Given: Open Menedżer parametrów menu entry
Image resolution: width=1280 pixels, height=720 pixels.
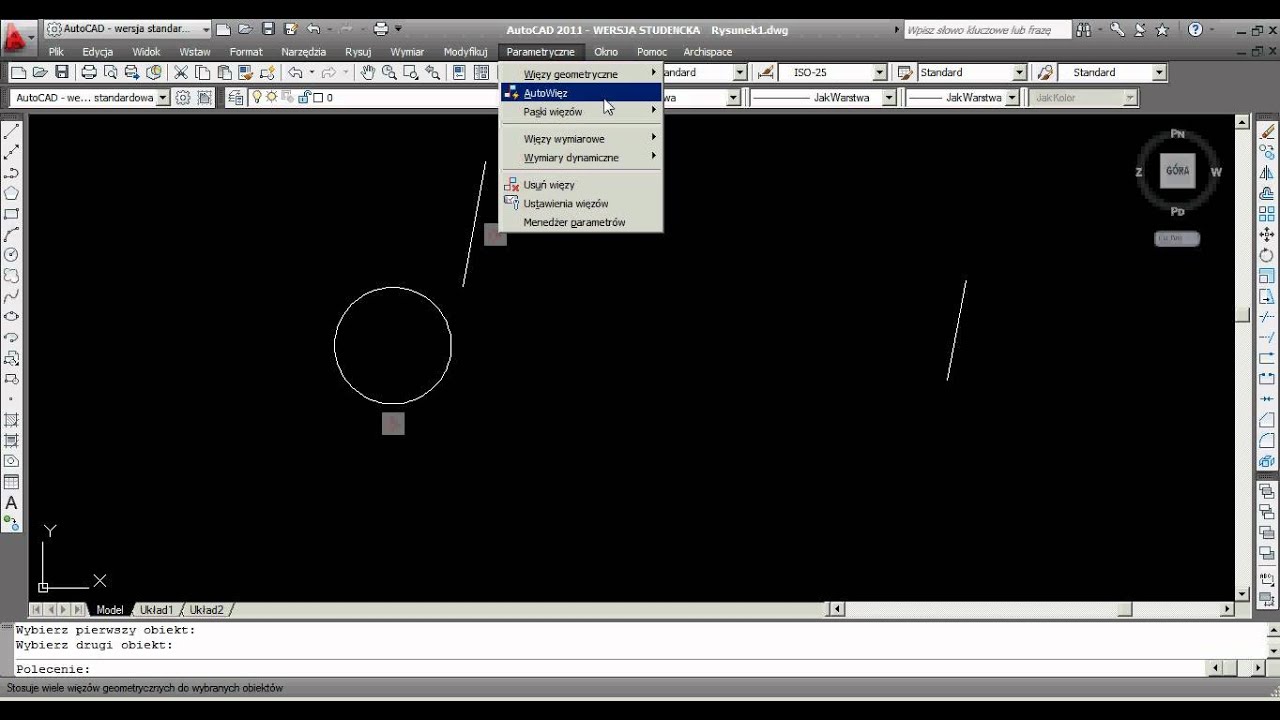Looking at the screenshot, I should click(582, 223).
